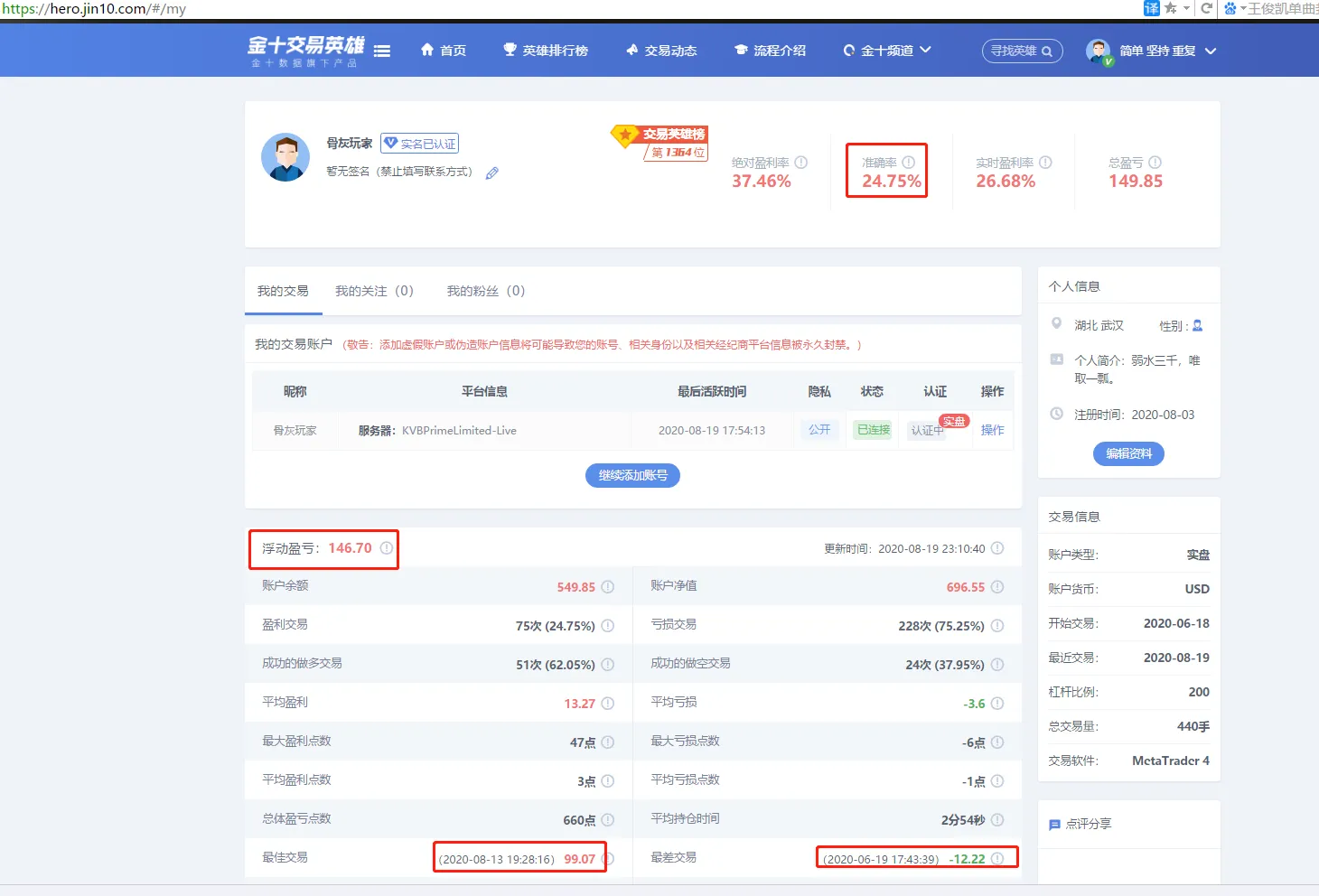Show info for 总体盈亏点数
1319x896 pixels.
[608, 820]
